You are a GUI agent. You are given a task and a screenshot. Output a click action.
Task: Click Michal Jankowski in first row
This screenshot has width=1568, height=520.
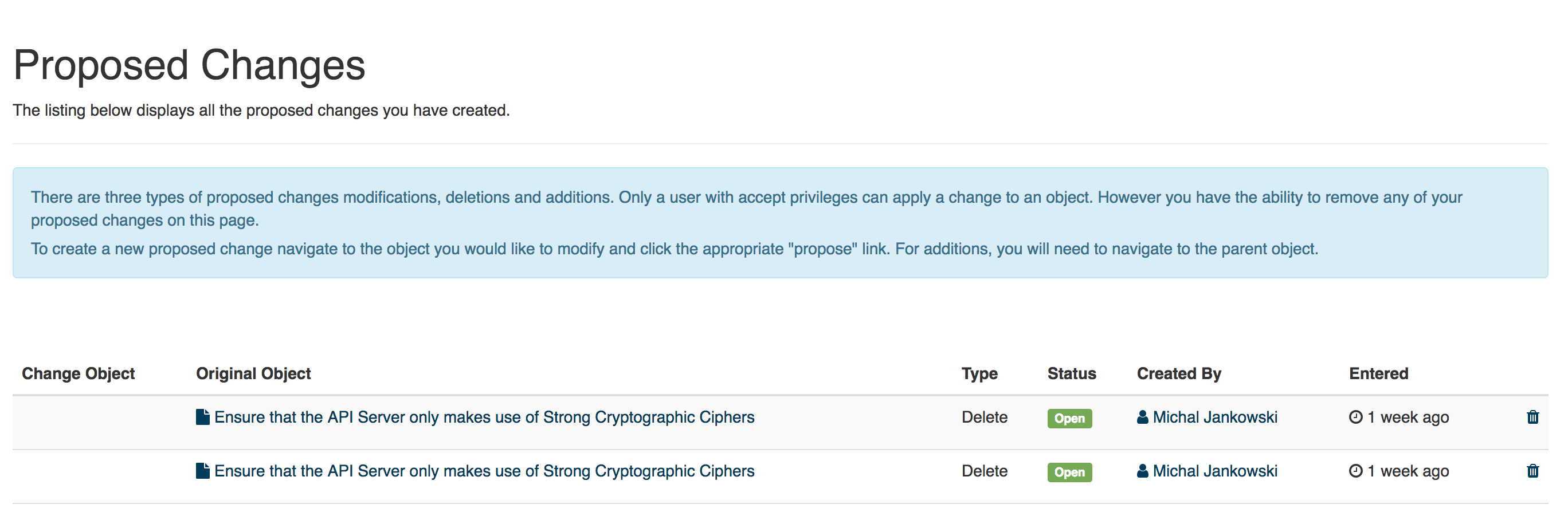click(x=1215, y=417)
